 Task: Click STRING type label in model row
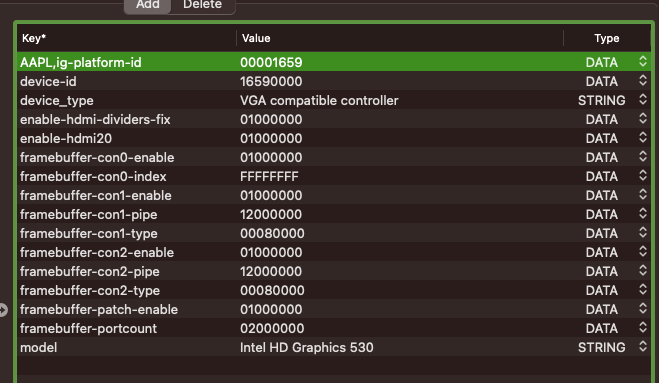601,348
